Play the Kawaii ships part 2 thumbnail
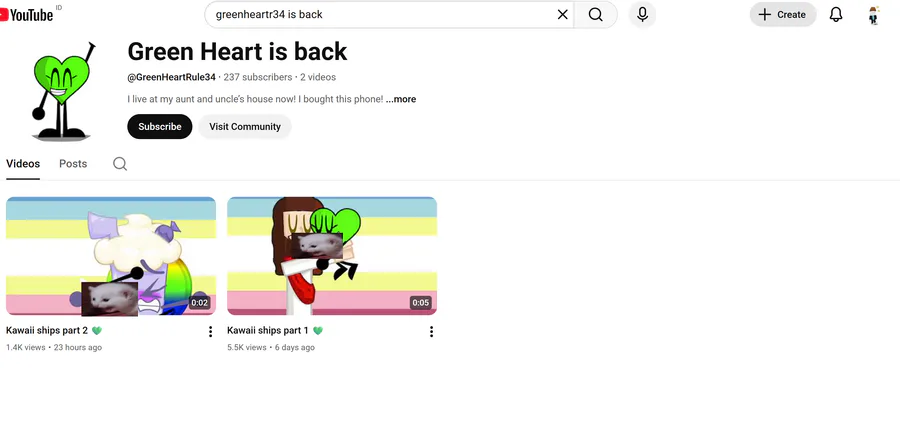Image resolution: width=900 pixels, height=439 pixels. [111, 256]
